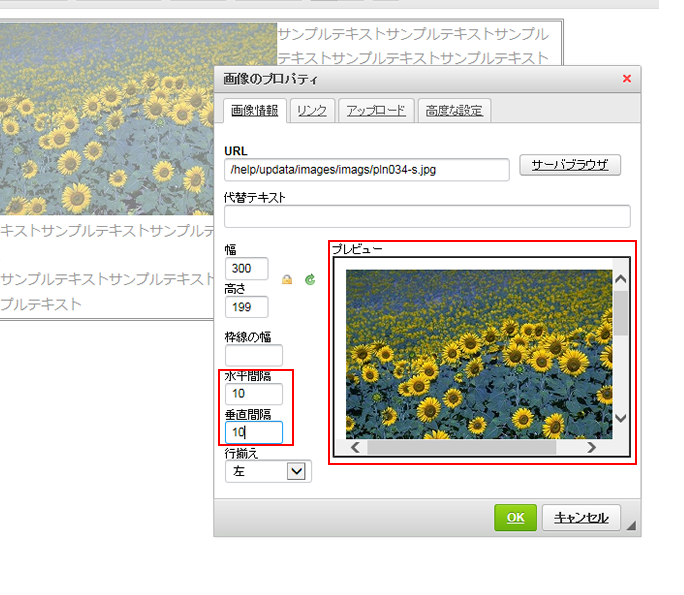Image resolution: width=684 pixels, height=595 pixels.
Task: Click the preview scroll left arrow
Action: point(356,448)
